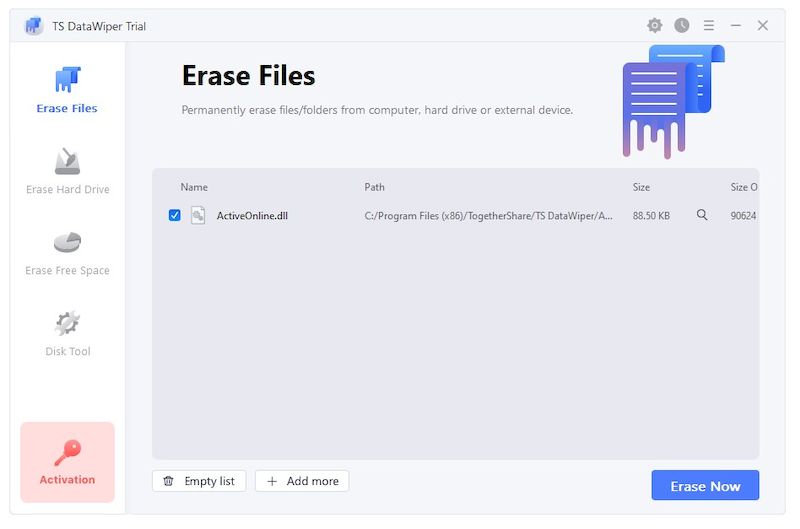800x529 pixels.
Task: Click the Path column header
Action: click(x=375, y=187)
